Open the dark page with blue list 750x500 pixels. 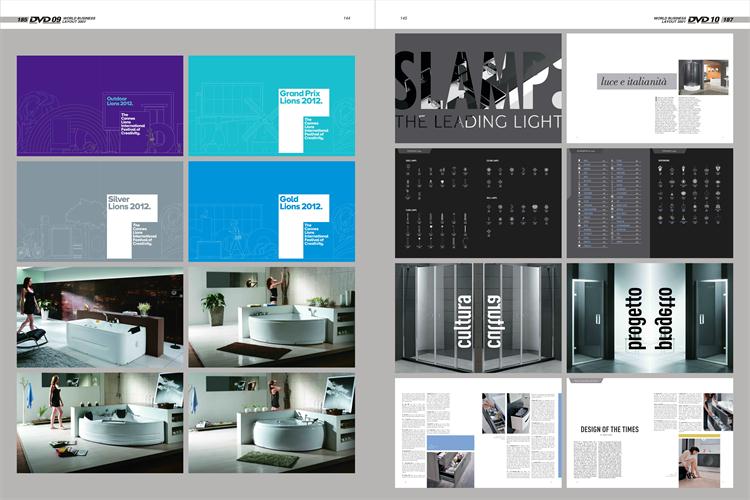649,202
